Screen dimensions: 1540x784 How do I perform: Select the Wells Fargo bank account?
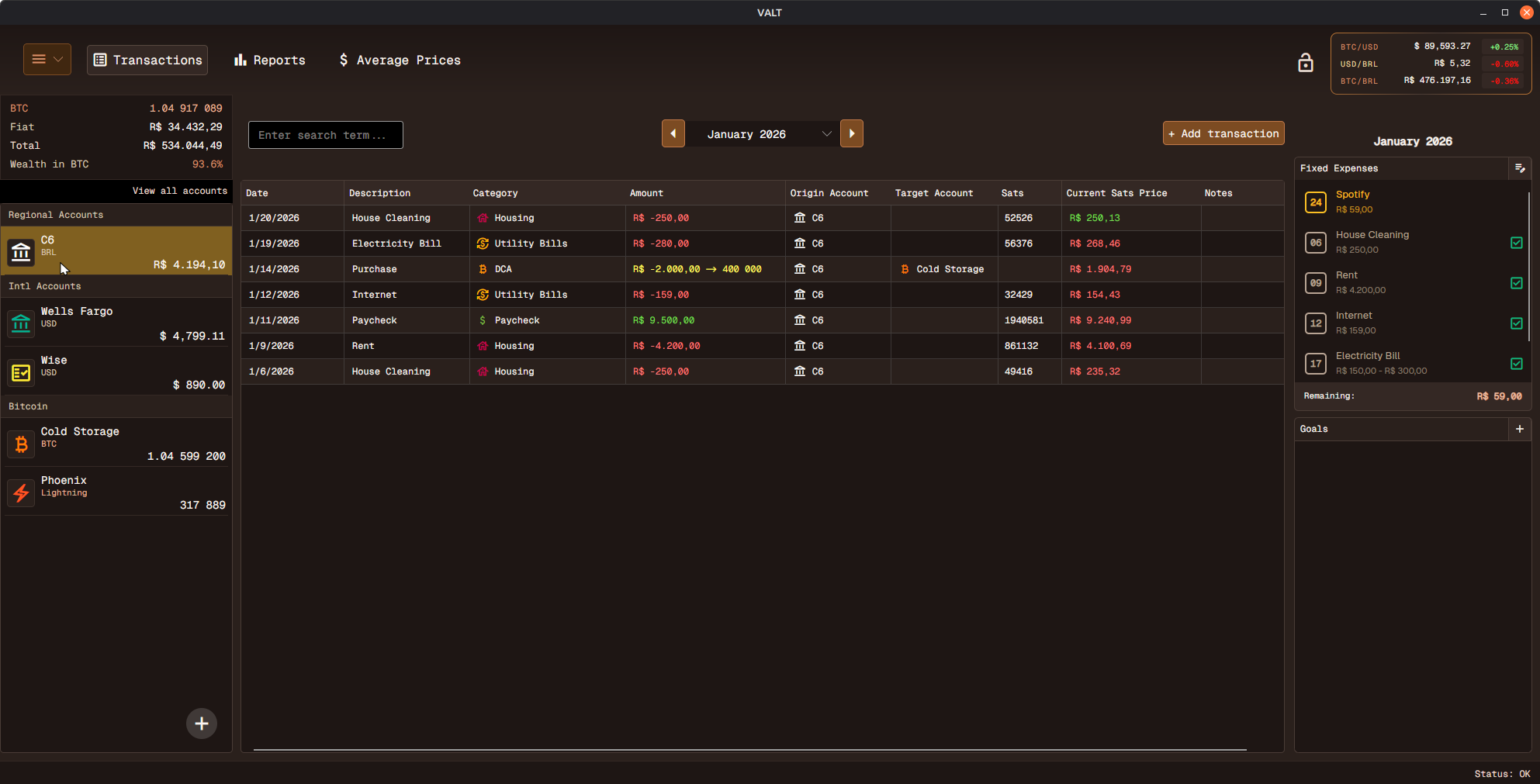tap(116, 323)
